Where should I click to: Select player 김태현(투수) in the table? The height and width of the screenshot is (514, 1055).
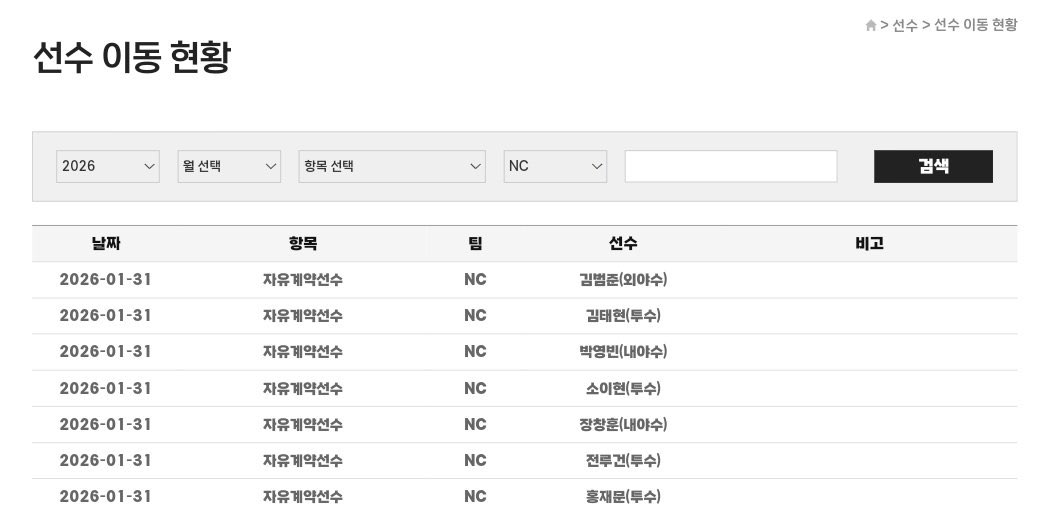point(622,316)
